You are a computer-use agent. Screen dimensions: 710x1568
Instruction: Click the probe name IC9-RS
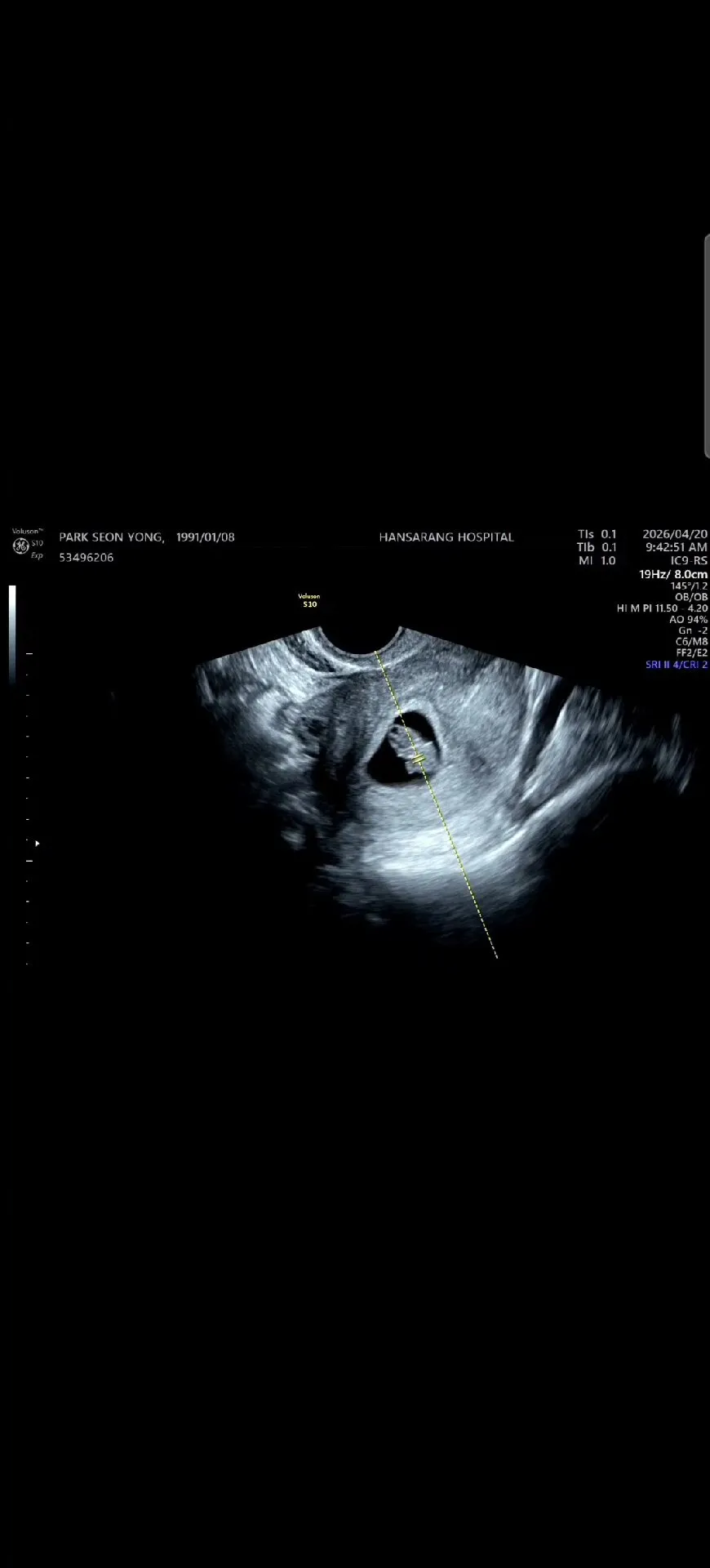click(x=689, y=561)
